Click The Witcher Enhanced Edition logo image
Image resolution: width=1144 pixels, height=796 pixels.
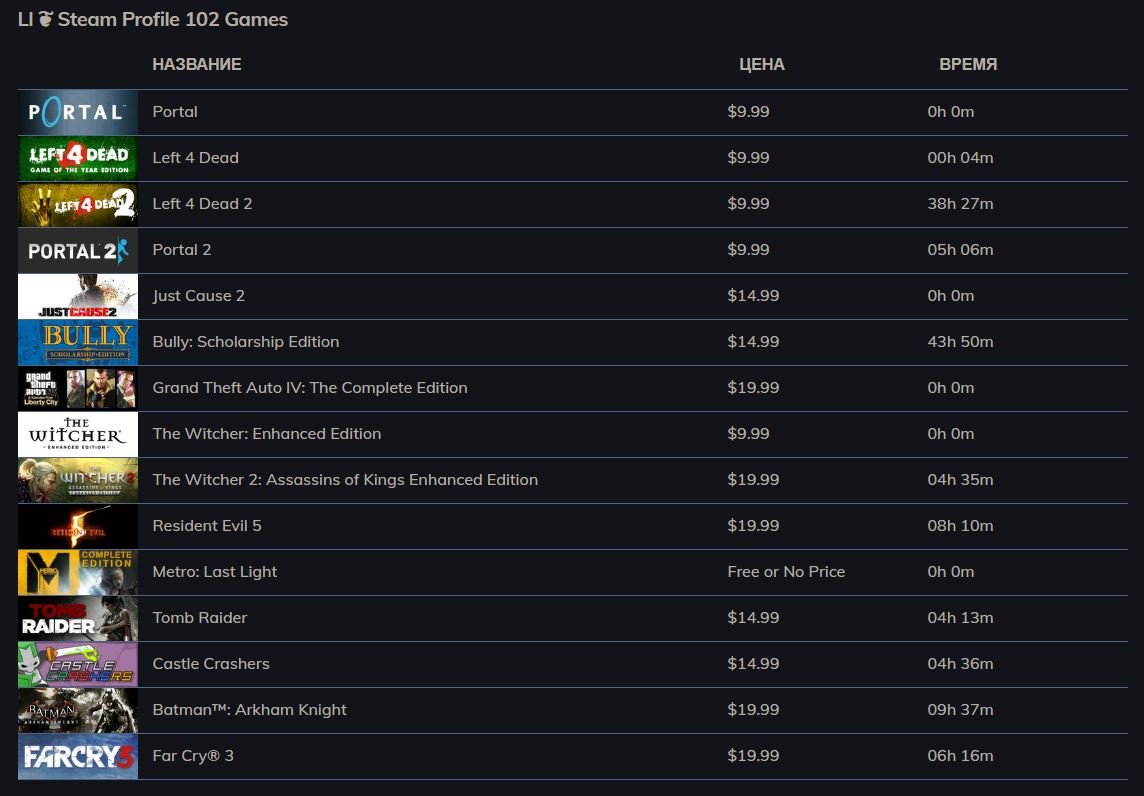[78, 434]
